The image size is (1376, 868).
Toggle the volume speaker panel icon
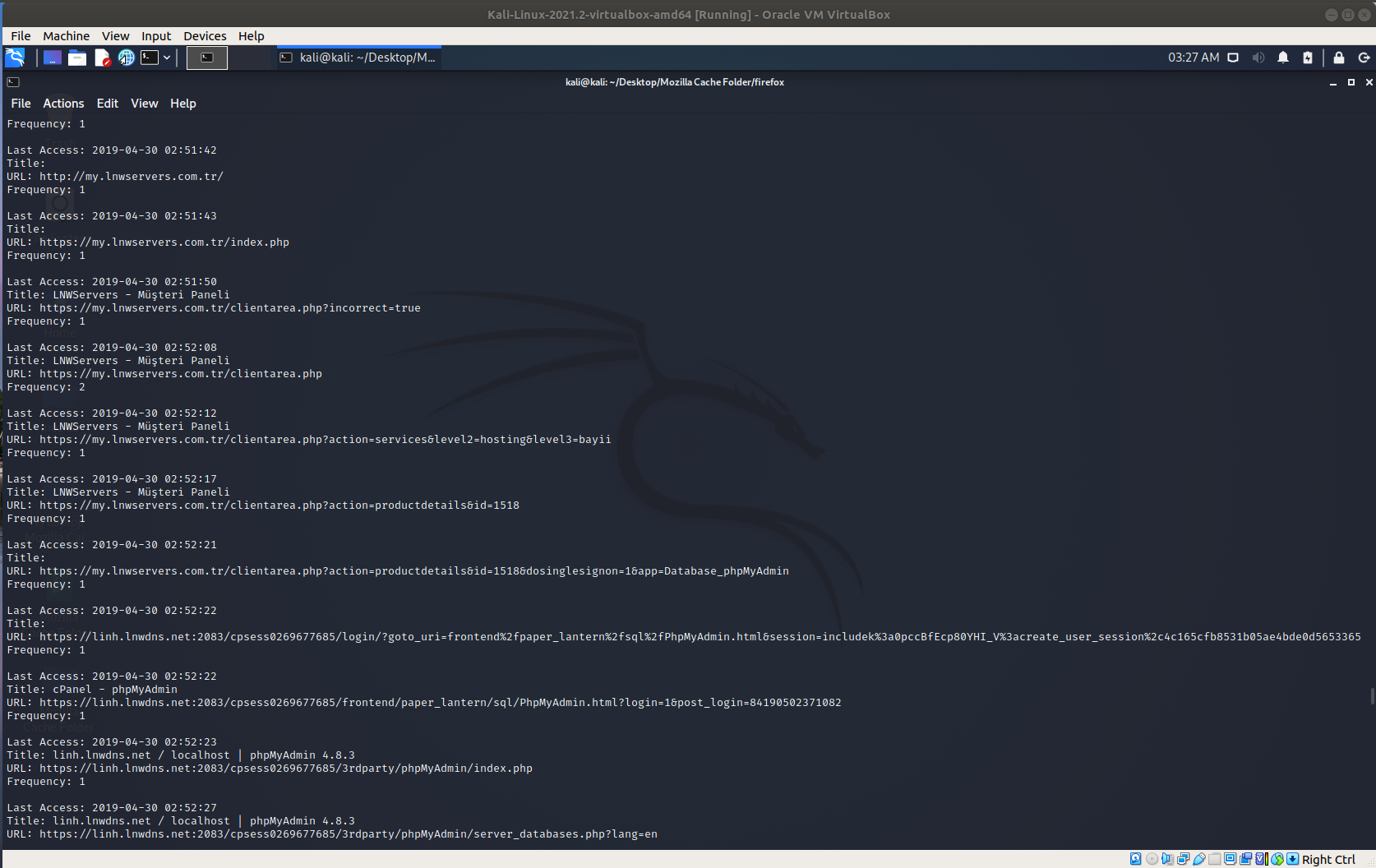coord(1258,58)
